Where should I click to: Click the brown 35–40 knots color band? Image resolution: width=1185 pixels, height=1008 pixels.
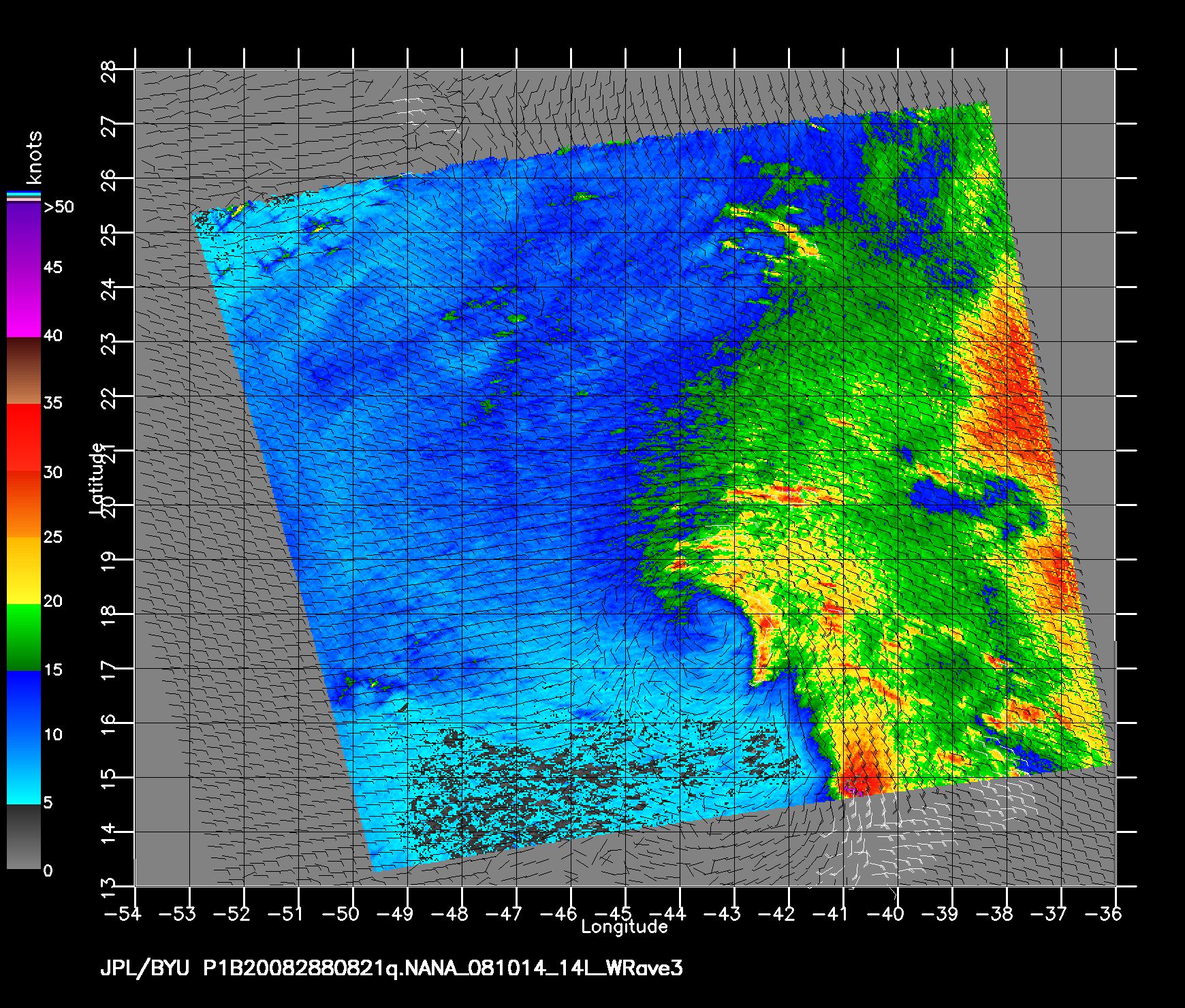tap(24, 371)
